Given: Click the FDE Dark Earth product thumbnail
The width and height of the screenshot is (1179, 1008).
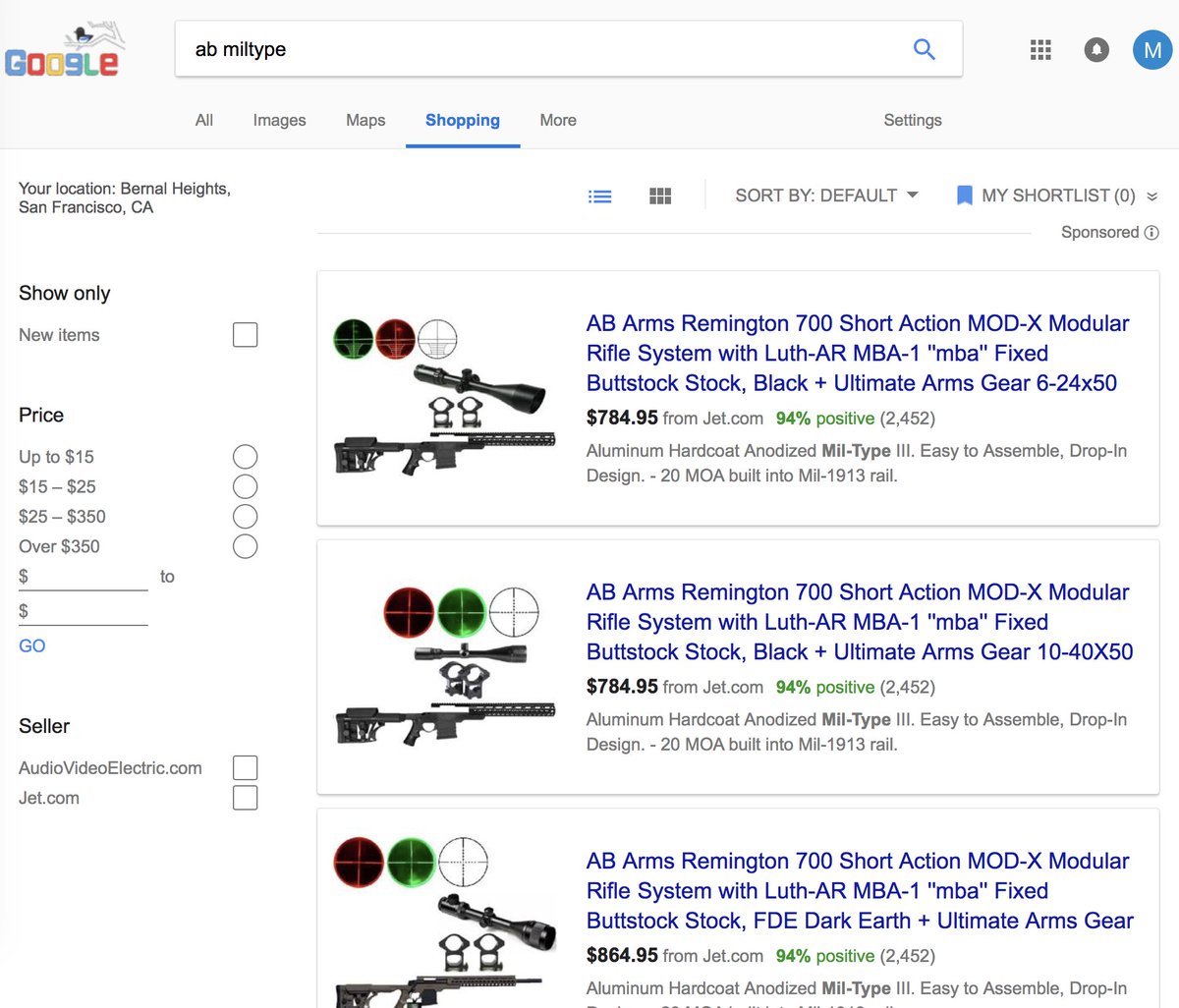Looking at the screenshot, I should (x=445, y=922).
